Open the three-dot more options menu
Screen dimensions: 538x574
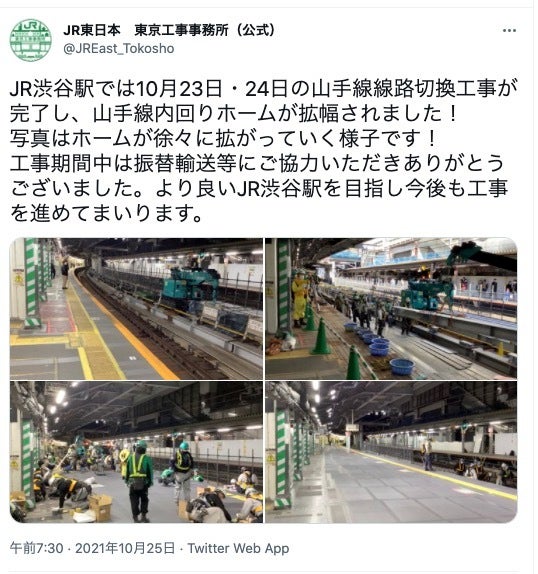coord(509,30)
